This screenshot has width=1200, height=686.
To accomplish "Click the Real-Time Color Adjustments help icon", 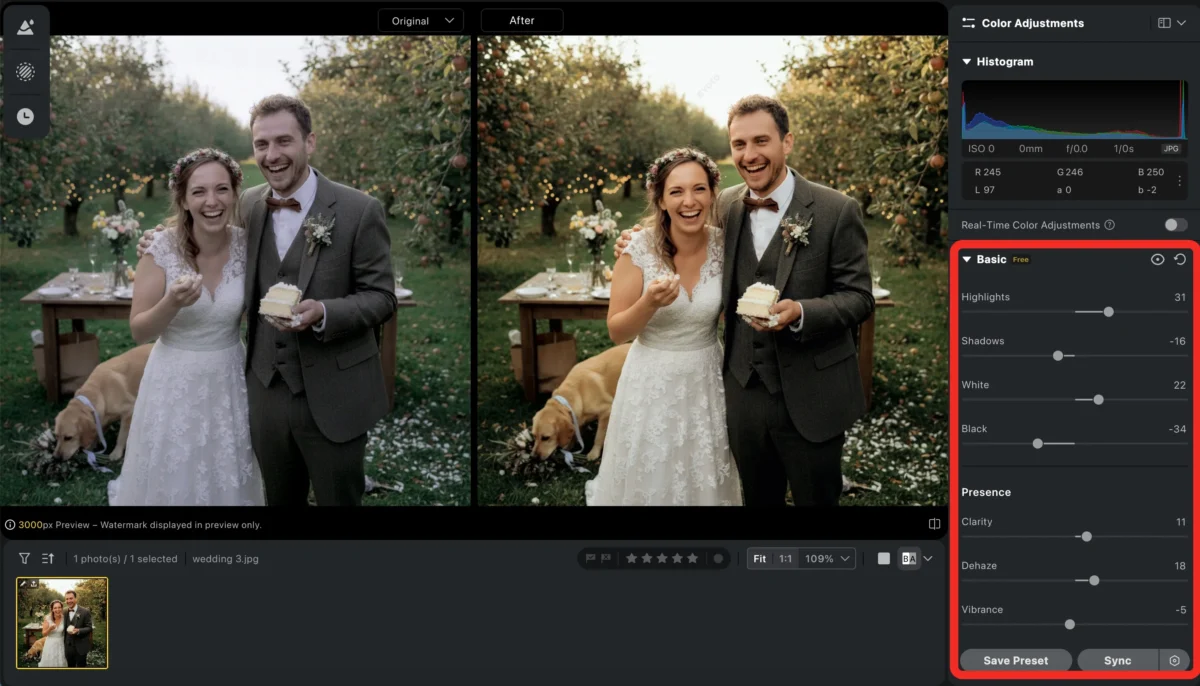I will 1110,226.
